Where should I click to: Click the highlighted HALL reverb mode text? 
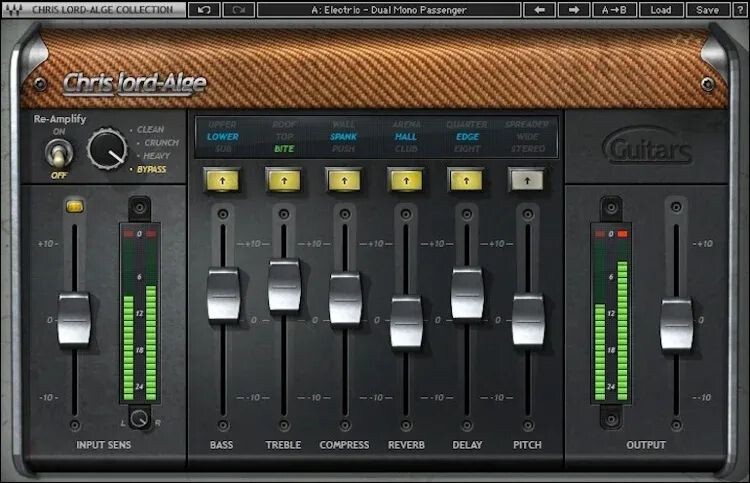pos(406,137)
